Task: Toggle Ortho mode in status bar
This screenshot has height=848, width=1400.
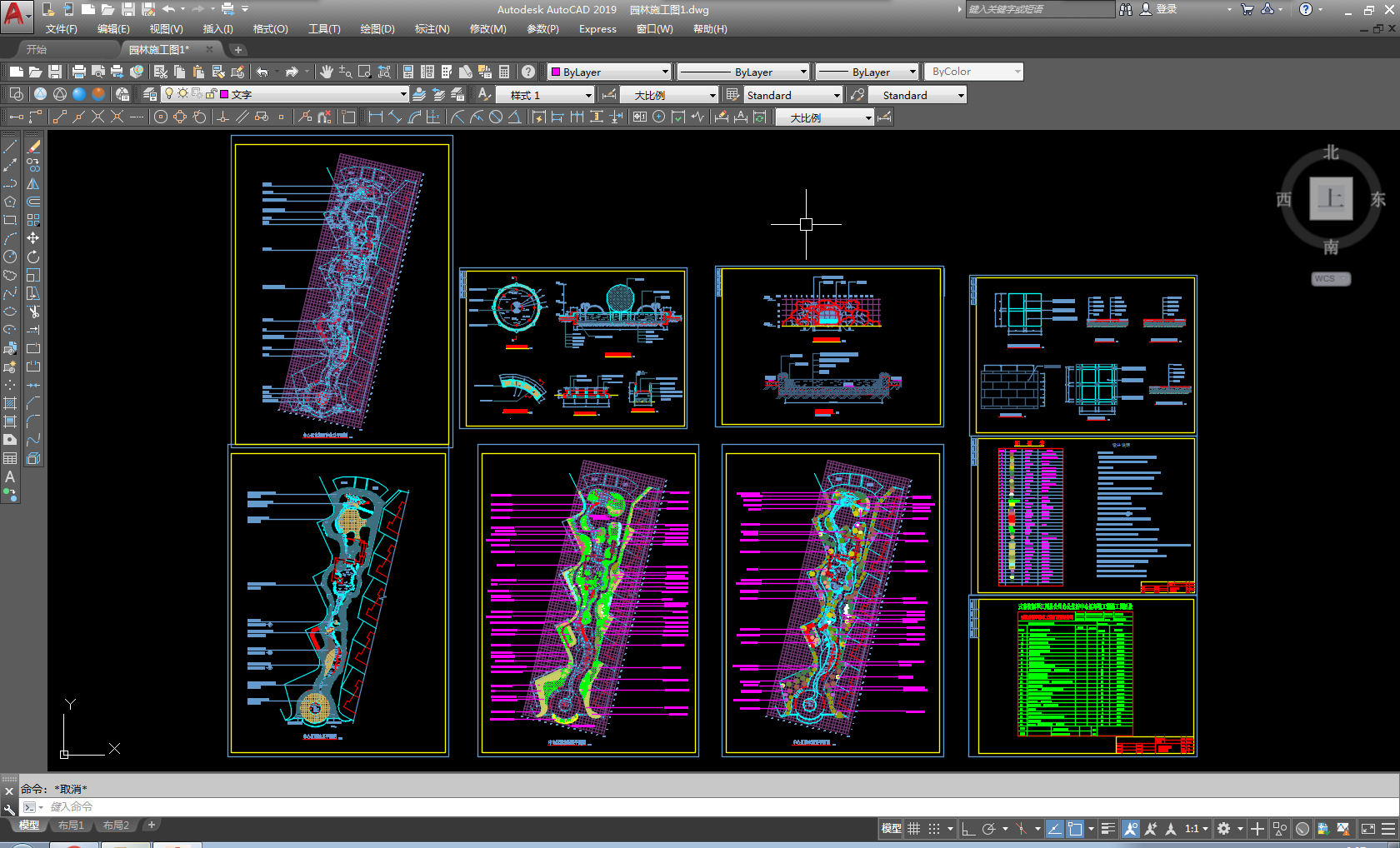Action: tap(967, 829)
